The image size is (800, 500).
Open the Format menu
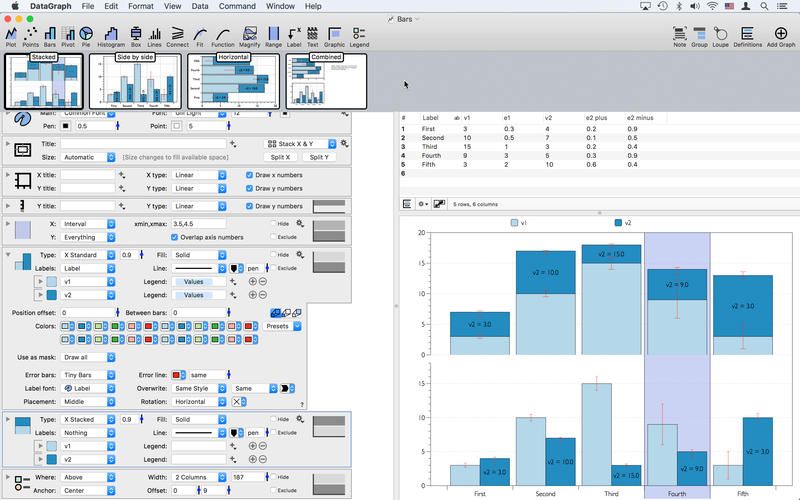point(141,6)
